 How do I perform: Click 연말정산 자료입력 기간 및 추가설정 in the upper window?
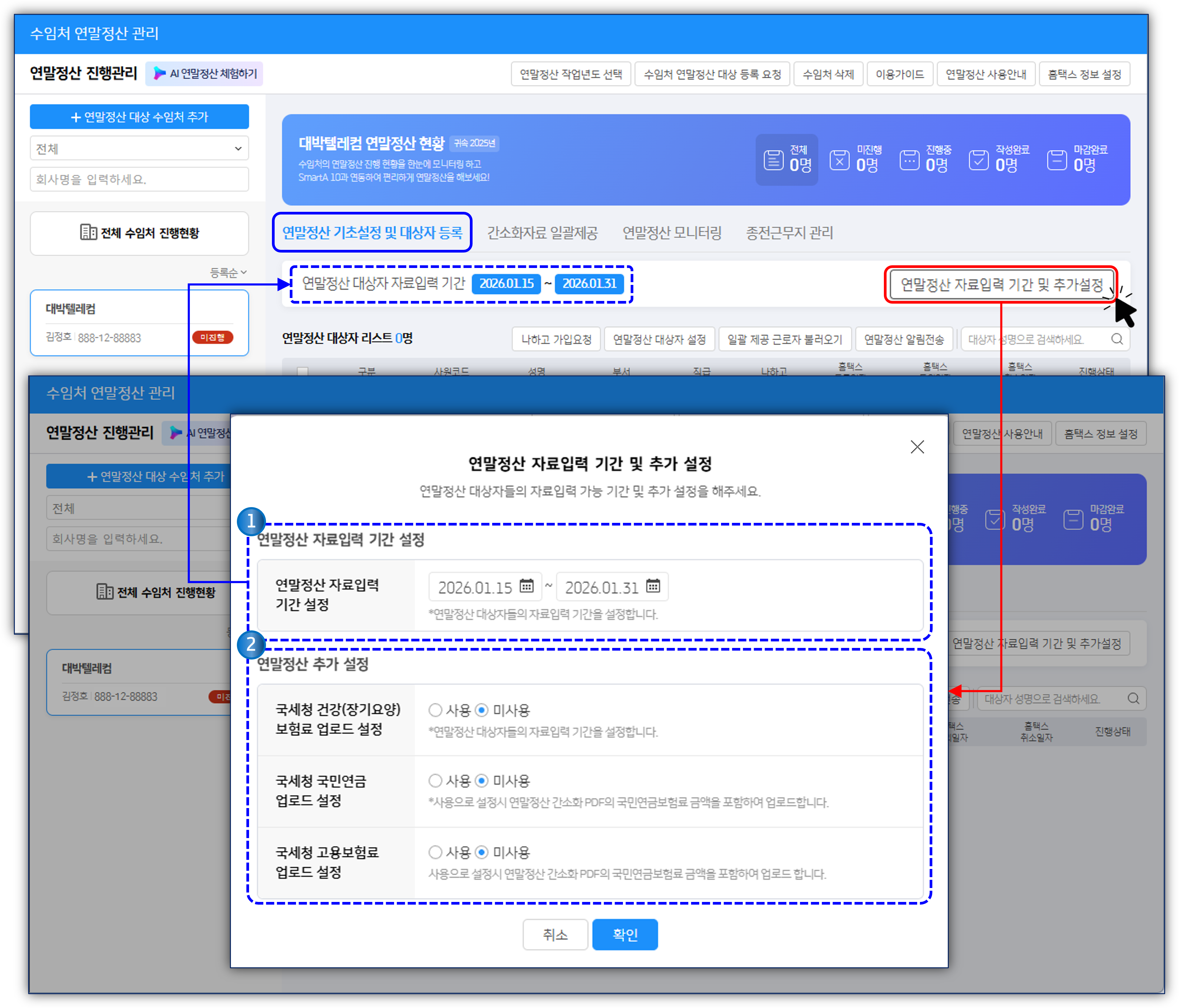coord(1002,284)
